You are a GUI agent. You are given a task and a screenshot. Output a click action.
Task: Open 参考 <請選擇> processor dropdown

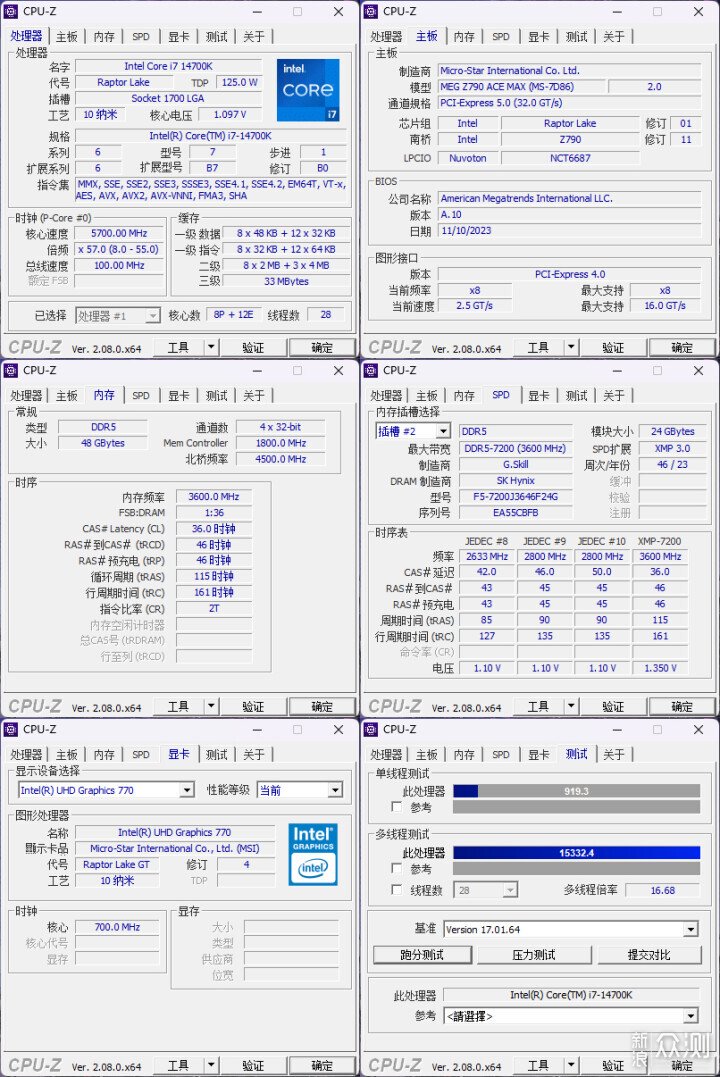(691, 1016)
